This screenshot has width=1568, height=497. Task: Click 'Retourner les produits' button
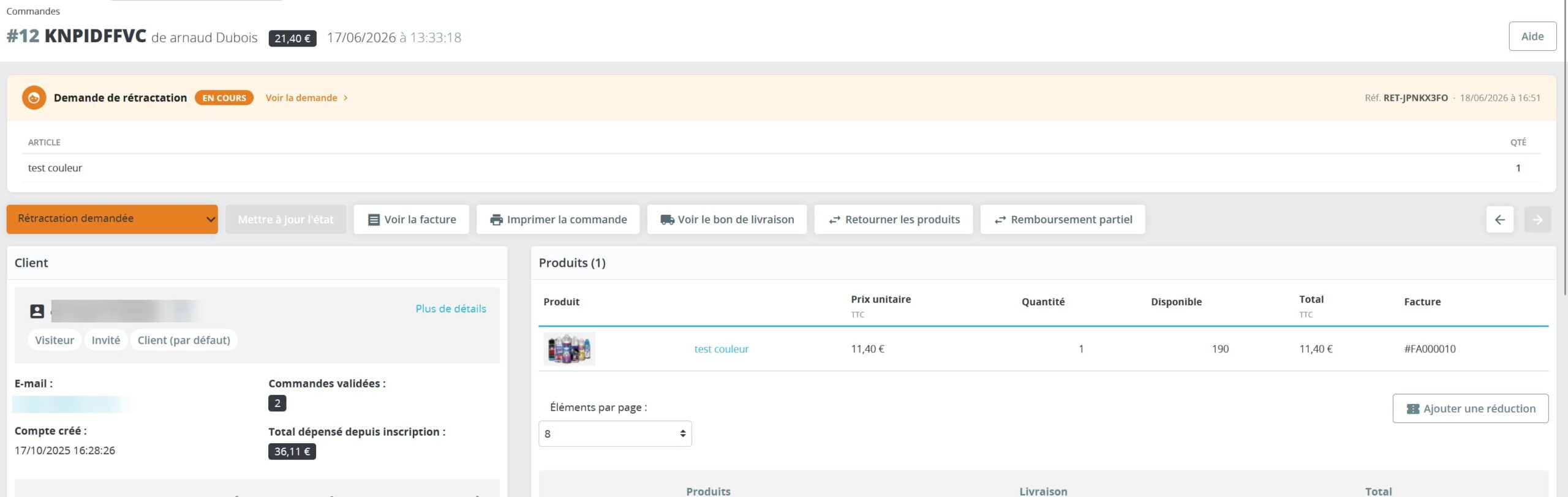[x=894, y=219]
